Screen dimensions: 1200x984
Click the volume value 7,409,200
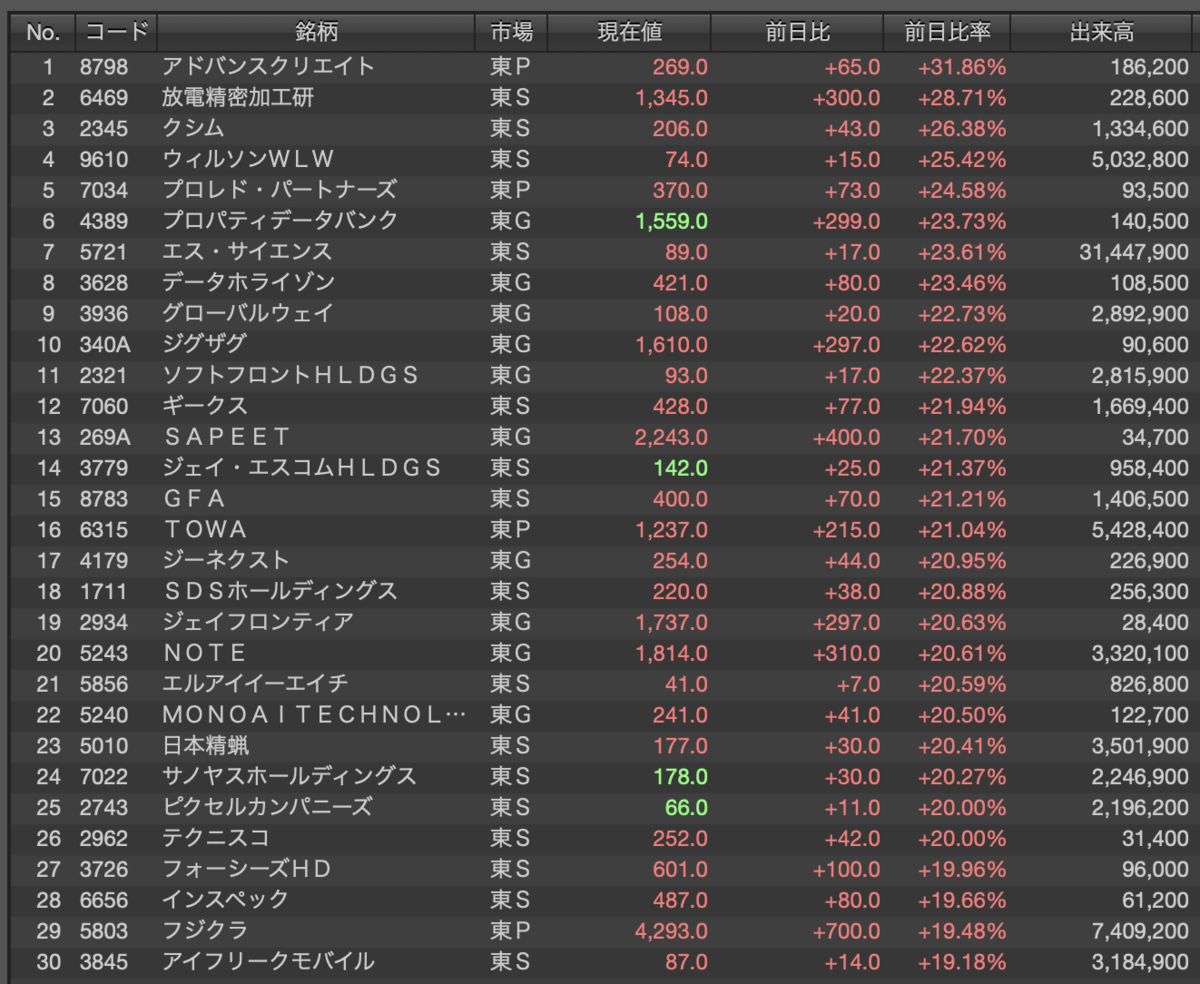pos(1140,931)
